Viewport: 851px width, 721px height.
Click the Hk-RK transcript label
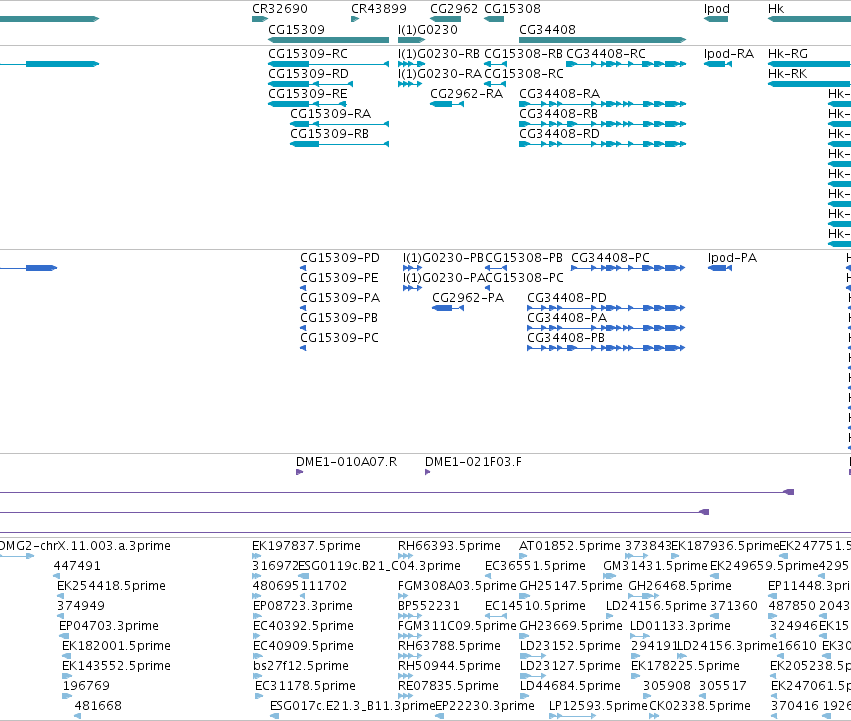point(788,74)
